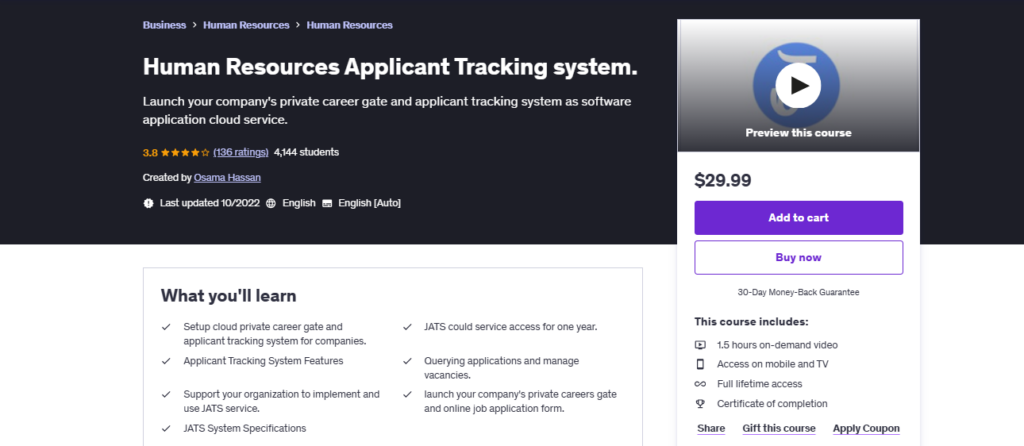Viewport: 1024px width, 446px height.
Task: Click Last updated 10/2022 text
Action: tap(209, 203)
